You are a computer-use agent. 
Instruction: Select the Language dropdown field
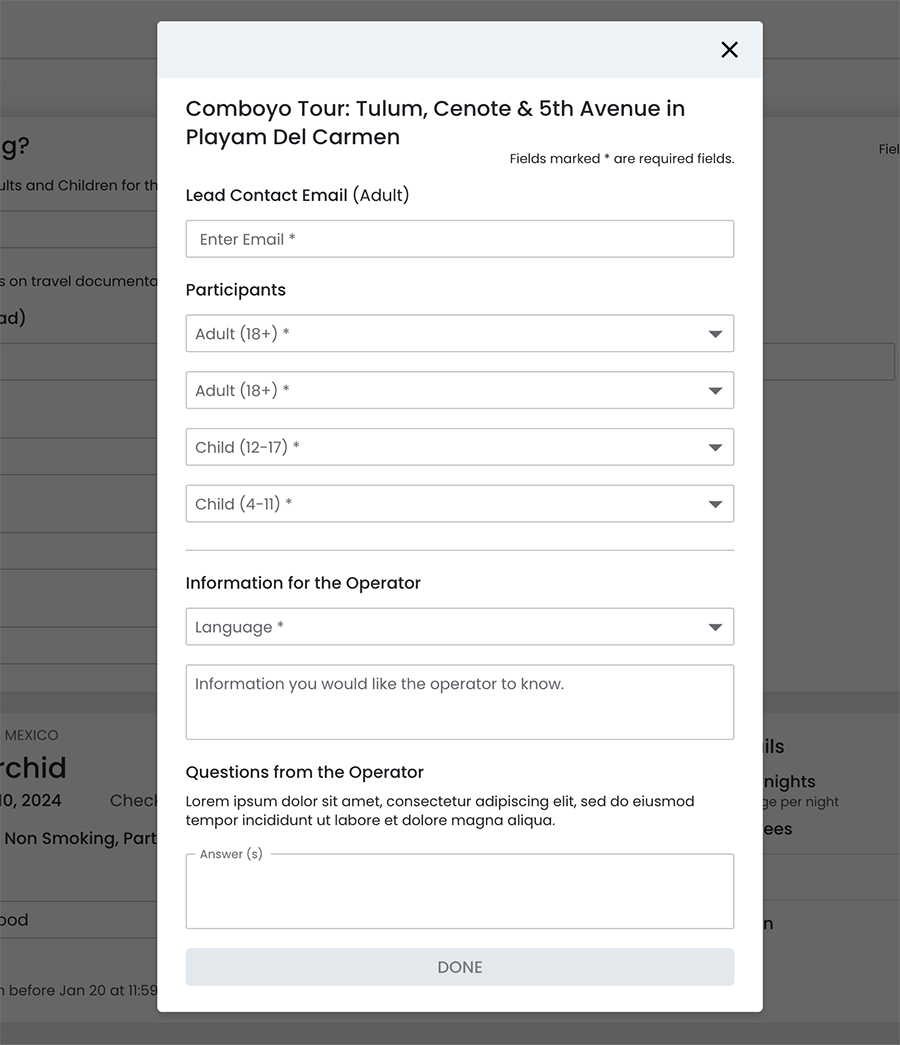(440, 627)
